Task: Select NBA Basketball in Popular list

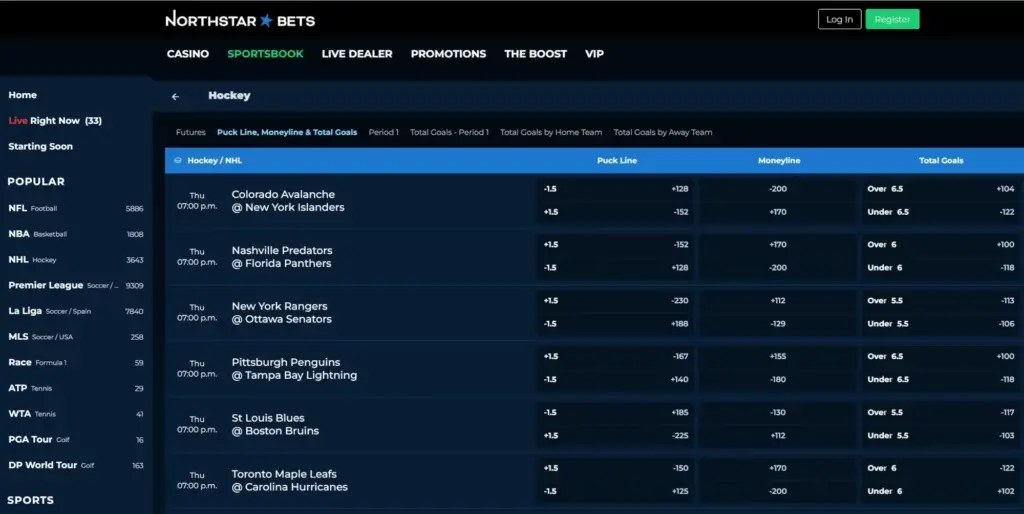Action: pyautogui.click(x=76, y=234)
